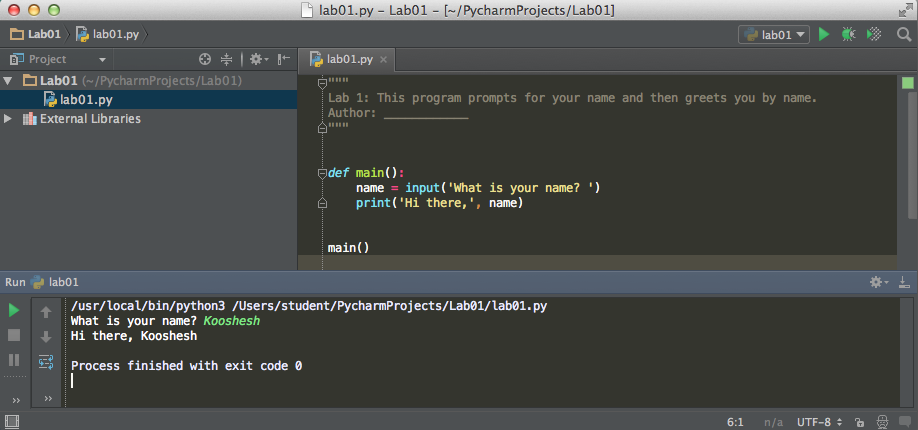Pause console output in Run panel
The width and height of the screenshot is (918, 430).
[x=14, y=359]
